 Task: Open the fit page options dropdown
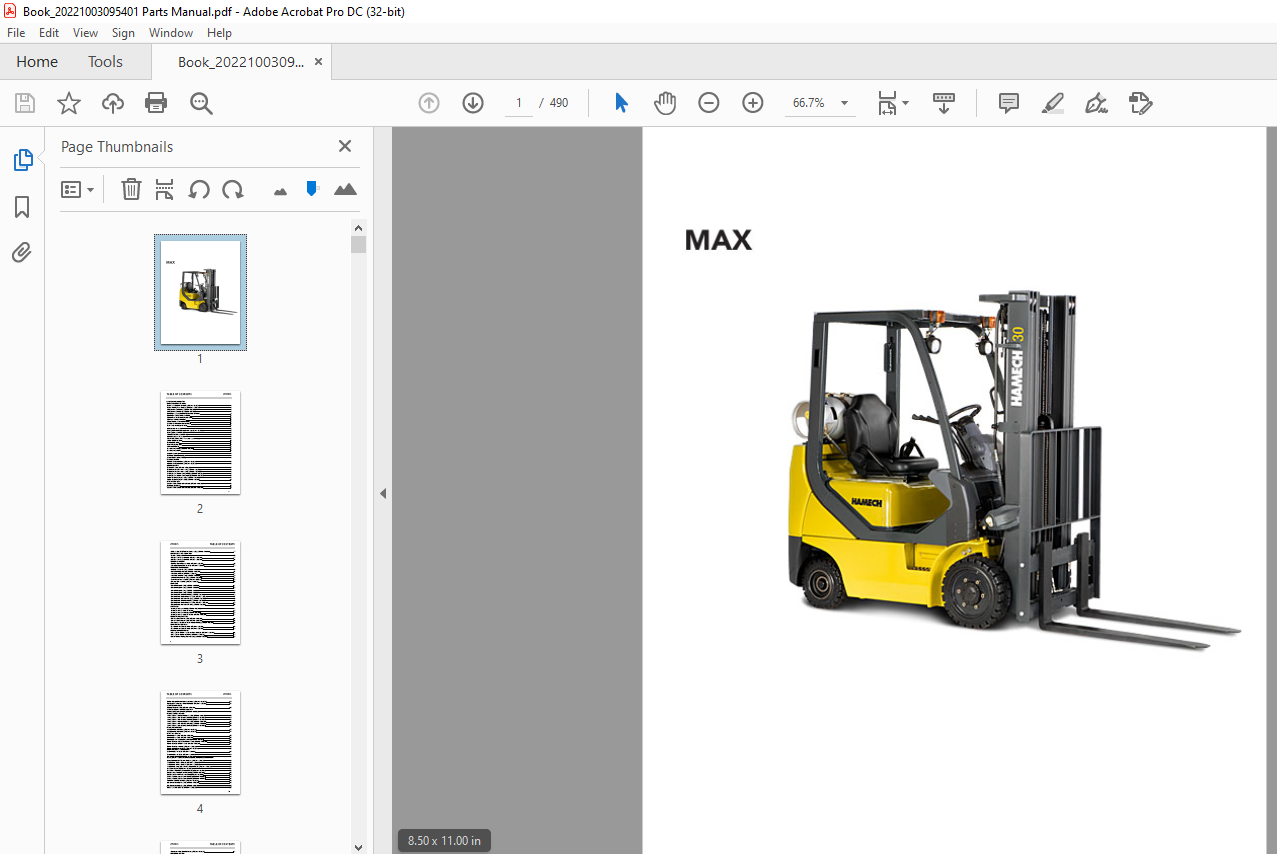(892, 103)
